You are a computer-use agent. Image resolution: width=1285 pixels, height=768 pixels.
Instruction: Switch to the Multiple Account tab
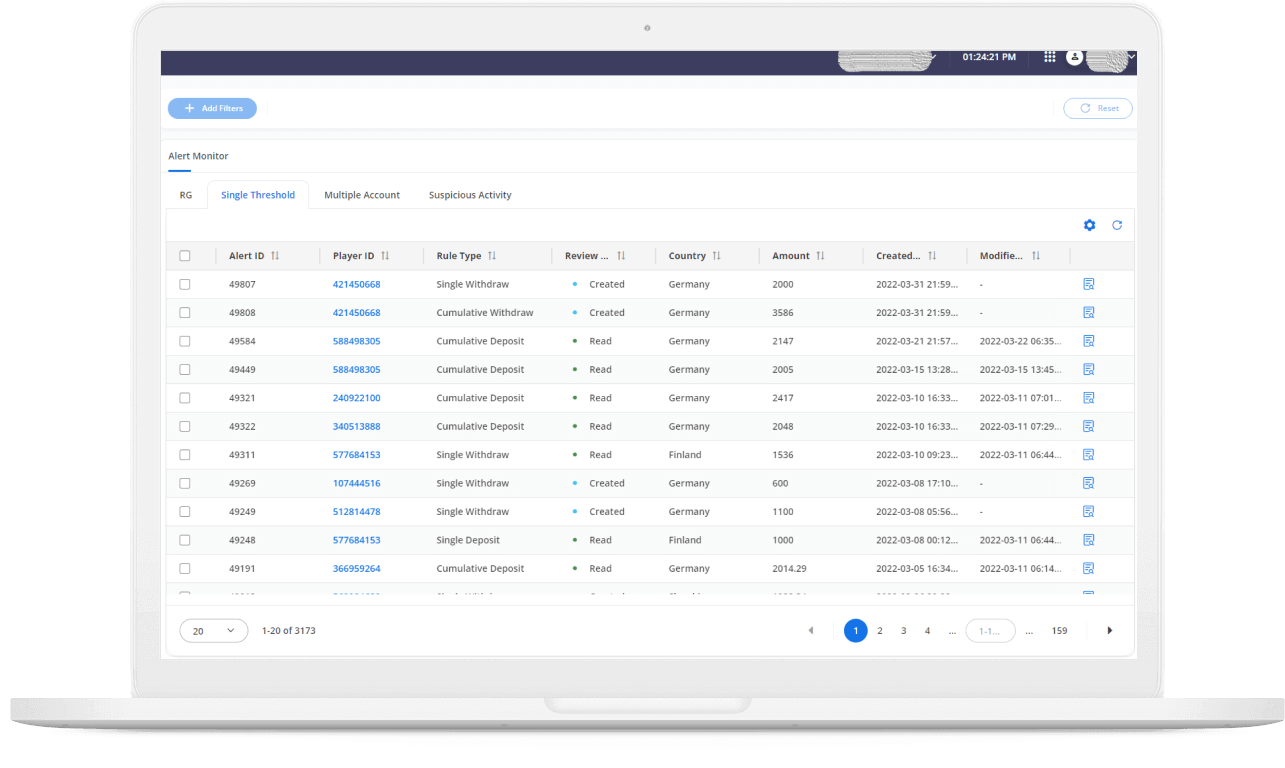click(362, 195)
